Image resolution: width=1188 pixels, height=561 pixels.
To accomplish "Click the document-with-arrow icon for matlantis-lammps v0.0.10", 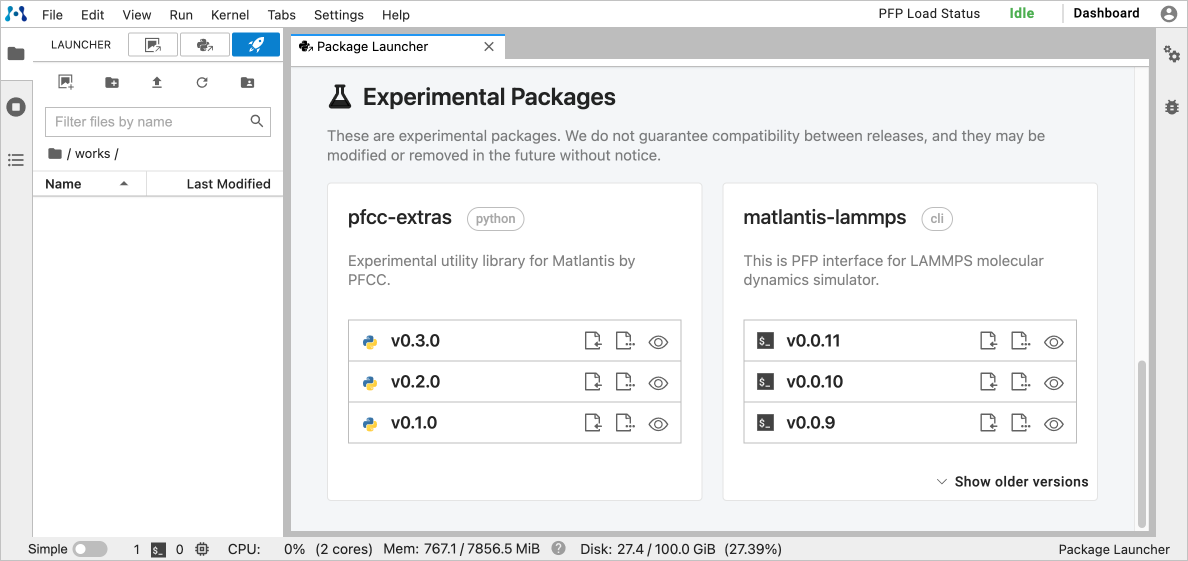I will click(988, 382).
